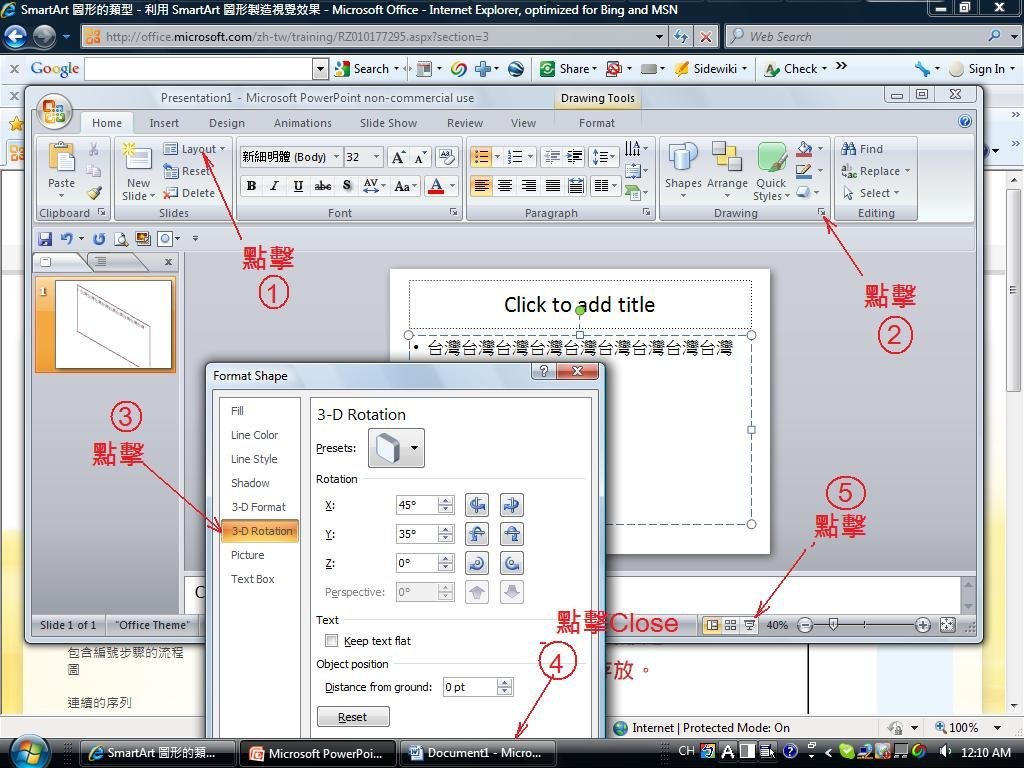This screenshot has height=768, width=1024.
Task: Select Text Box in Format Shape dialog
Action: [253, 579]
